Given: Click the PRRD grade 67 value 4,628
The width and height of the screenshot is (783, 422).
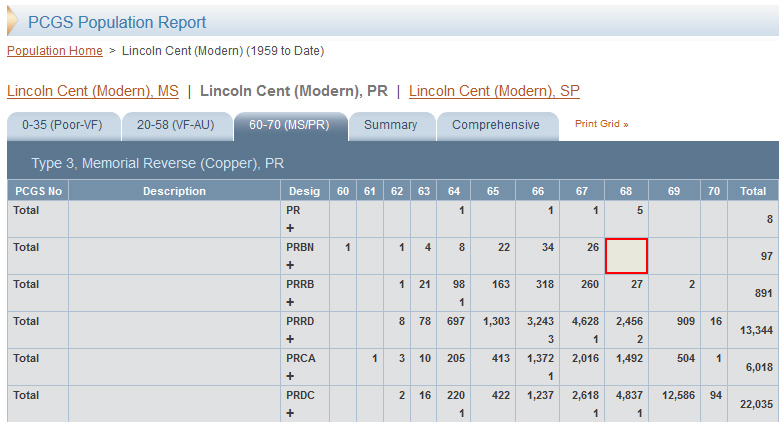Looking at the screenshot, I should point(585,321).
